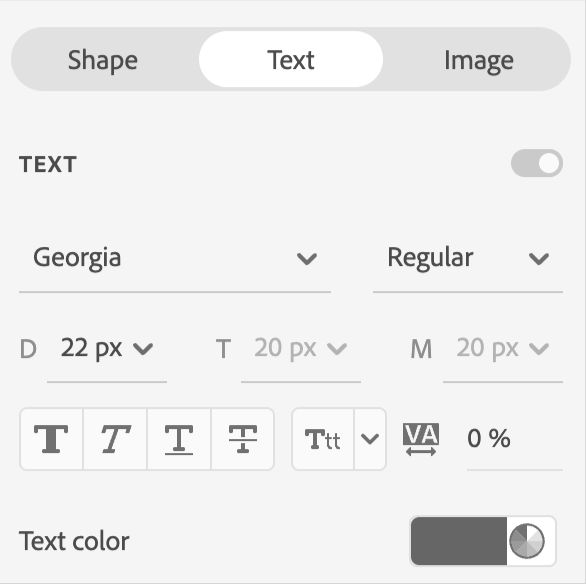
Task: Select the Text tab
Action: [x=291, y=59]
